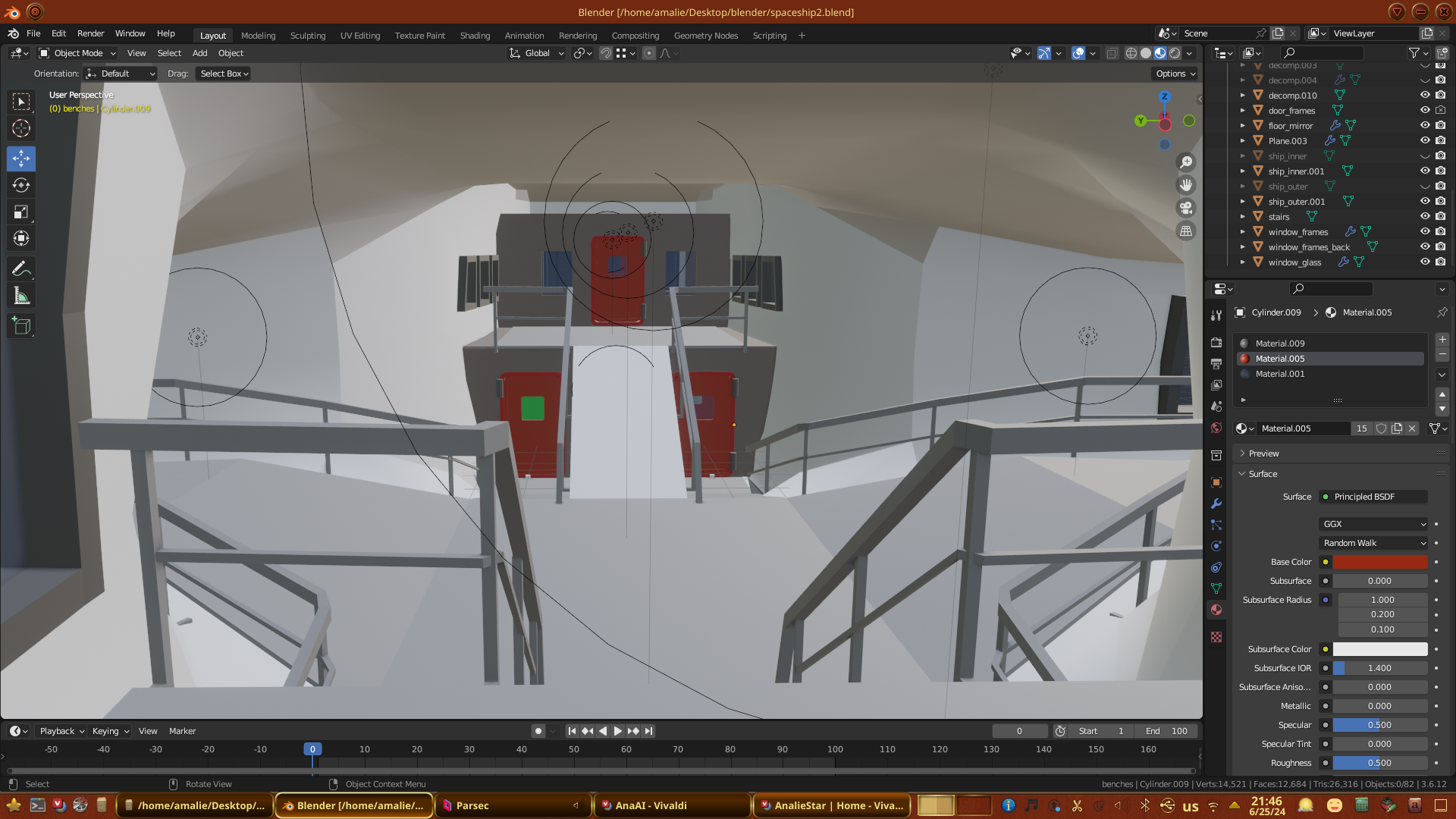Select Material.009 in material slot list
The image size is (1456, 819).
tap(1280, 344)
